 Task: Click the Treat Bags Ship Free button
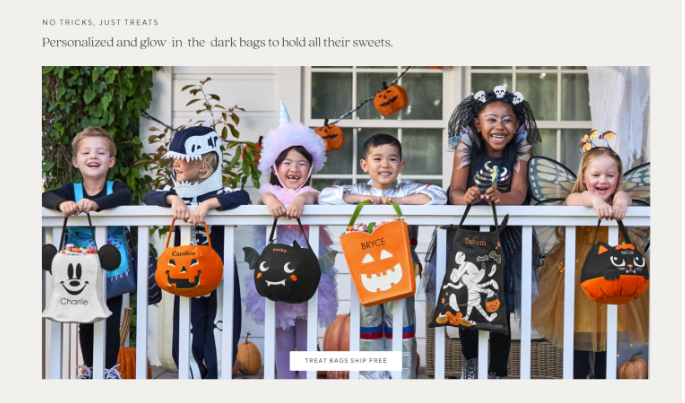[346, 361]
